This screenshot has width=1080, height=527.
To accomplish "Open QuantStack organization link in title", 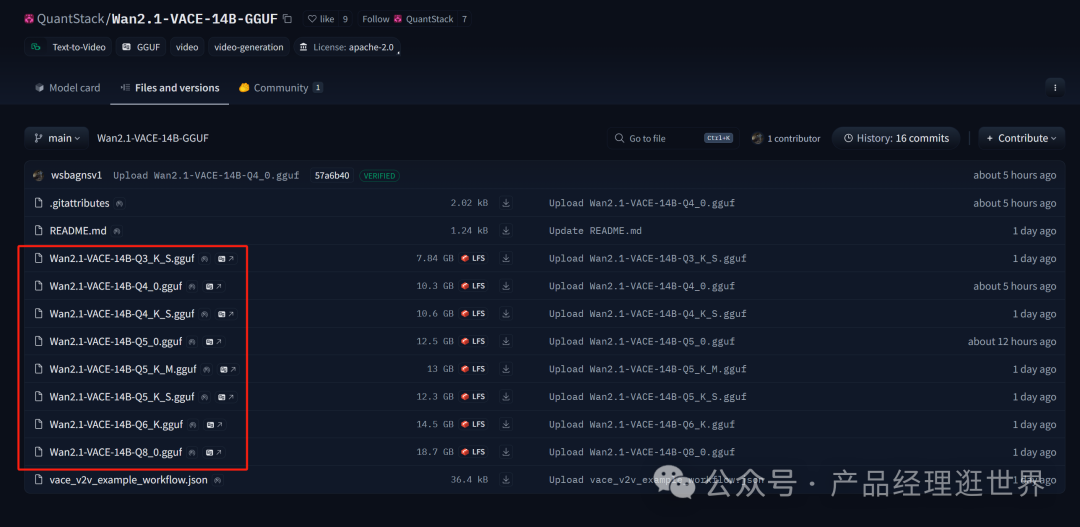I will 69,19.
